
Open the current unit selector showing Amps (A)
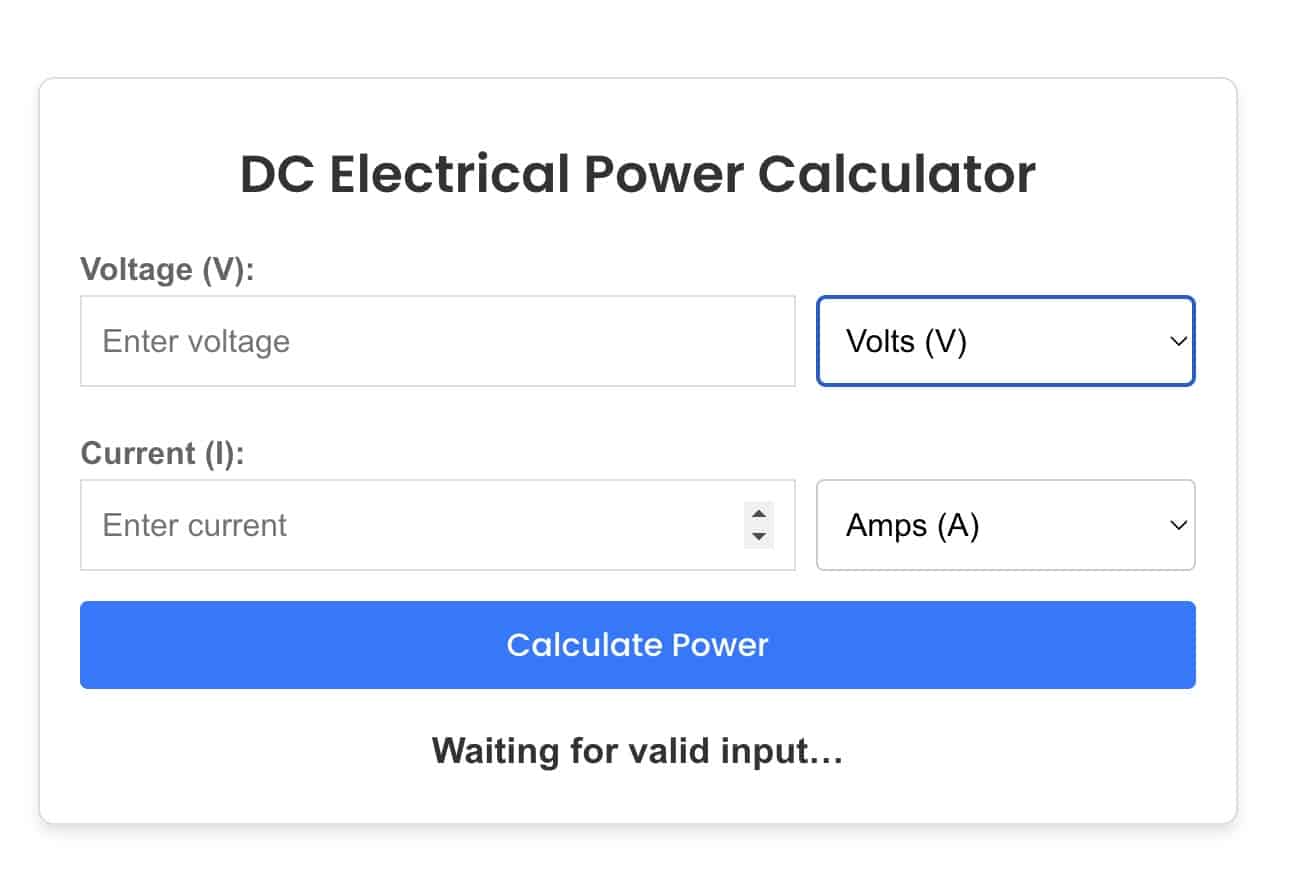coord(1005,525)
